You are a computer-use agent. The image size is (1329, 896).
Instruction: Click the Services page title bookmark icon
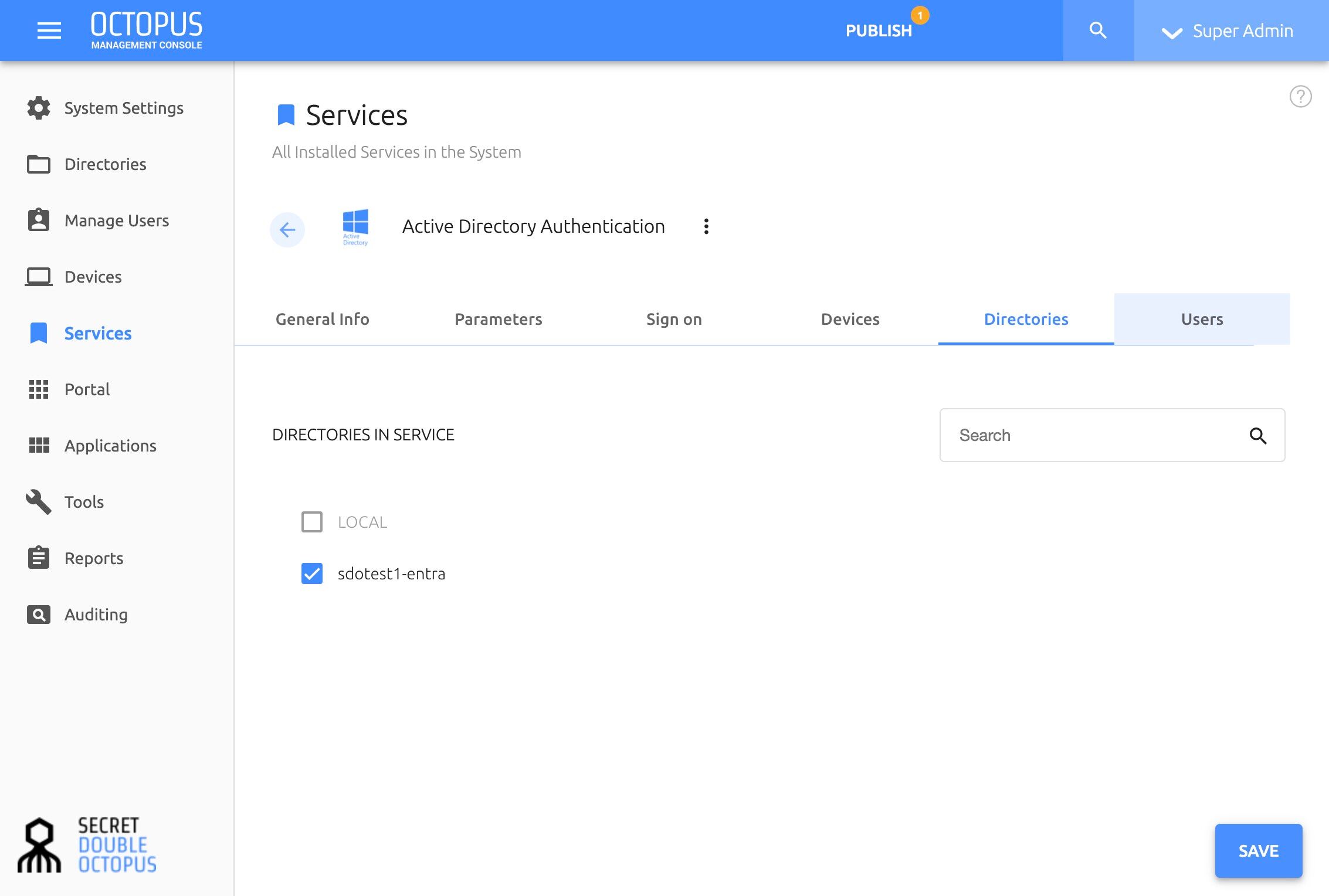pyautogui.click(x=286, y=114)
